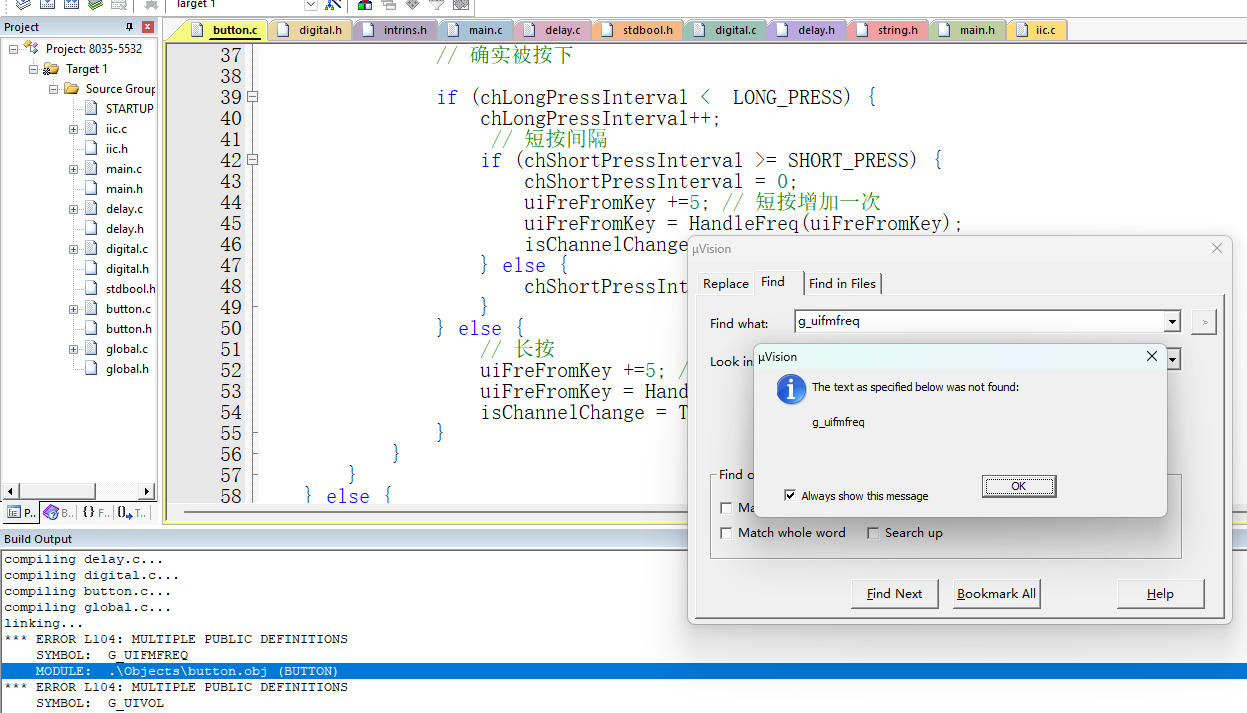Switch to the delay.c editor tab

553,30
